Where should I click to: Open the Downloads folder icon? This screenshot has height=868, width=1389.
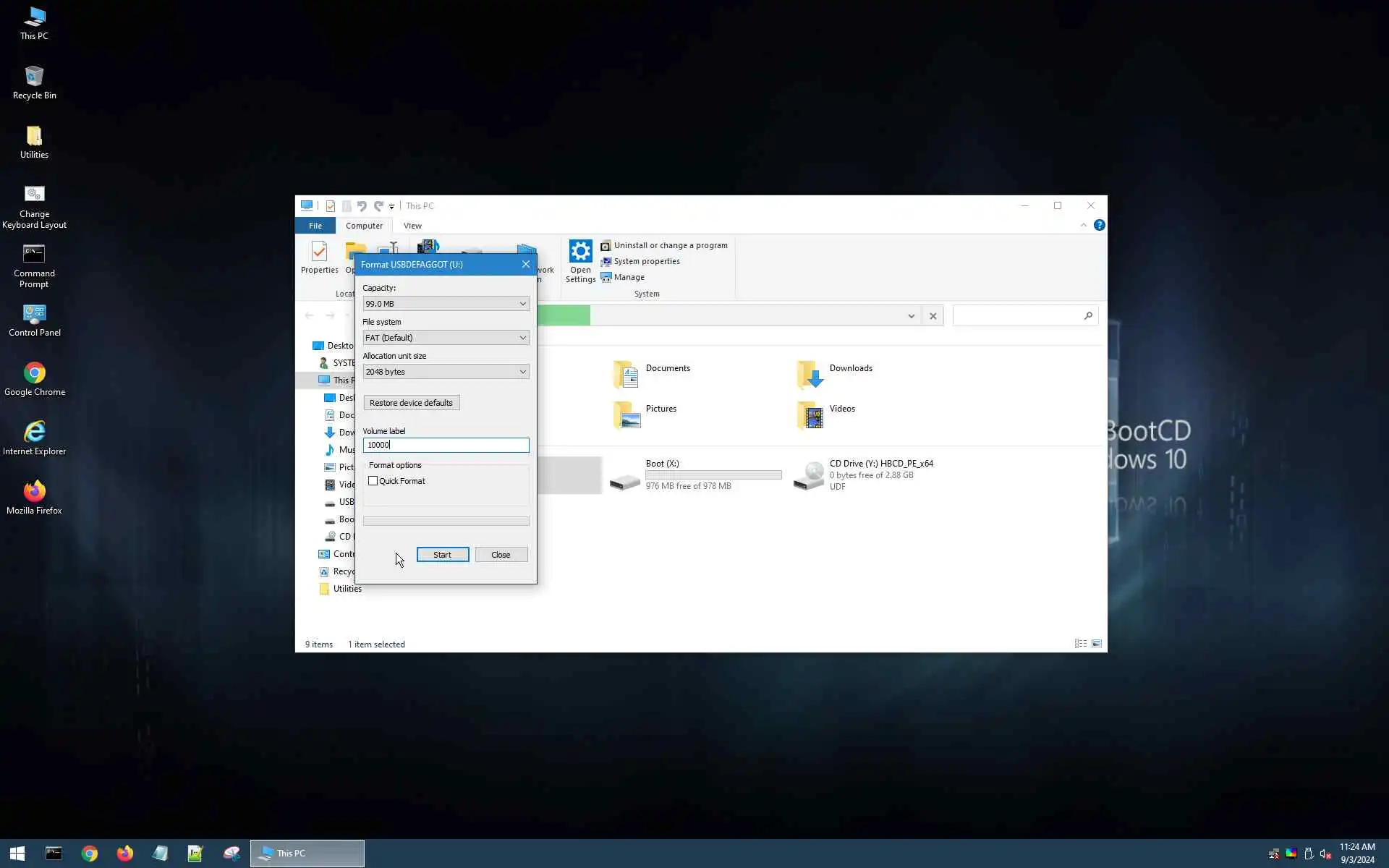click(x=810, y=375)
